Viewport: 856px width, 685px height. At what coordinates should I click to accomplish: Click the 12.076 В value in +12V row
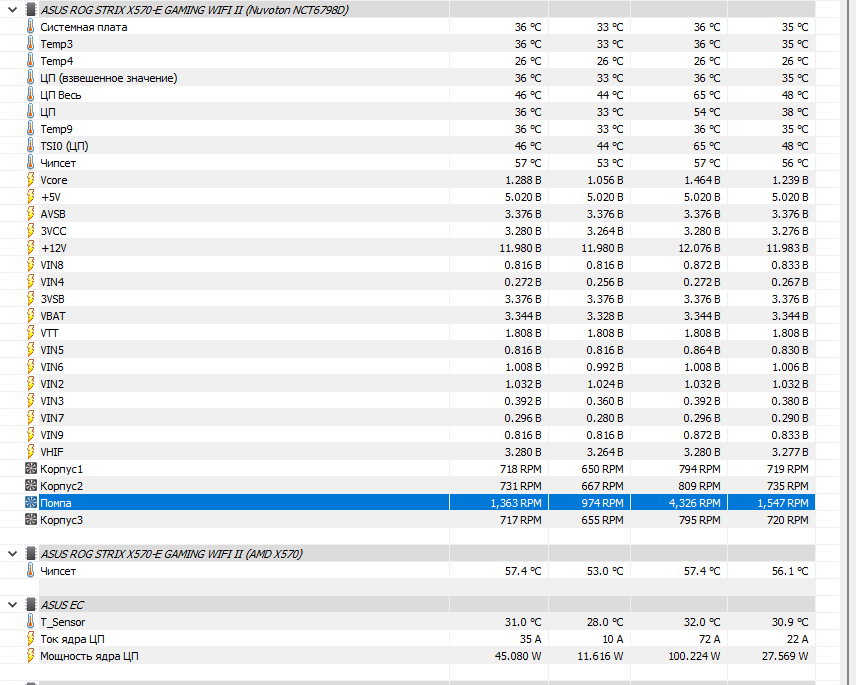(699, 248)
